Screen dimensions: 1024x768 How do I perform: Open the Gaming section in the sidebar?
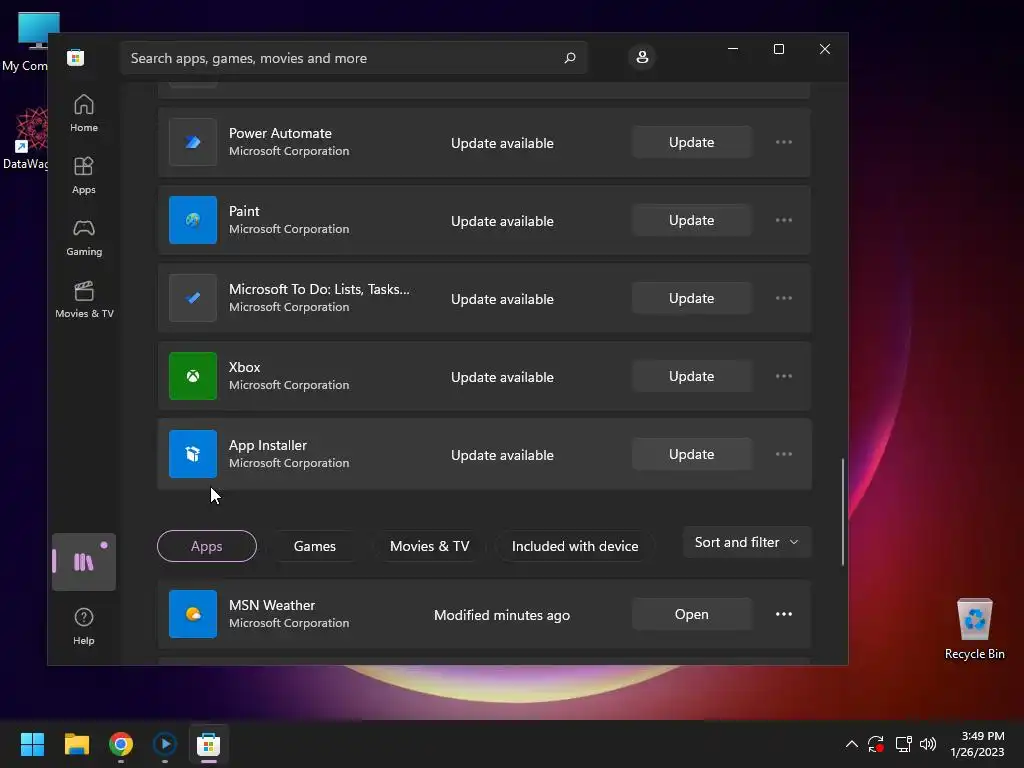point(84,237)
